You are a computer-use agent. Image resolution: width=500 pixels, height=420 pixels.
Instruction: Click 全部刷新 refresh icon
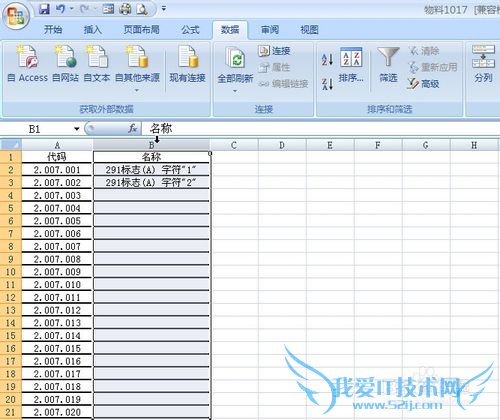click(x=235, y=57)
